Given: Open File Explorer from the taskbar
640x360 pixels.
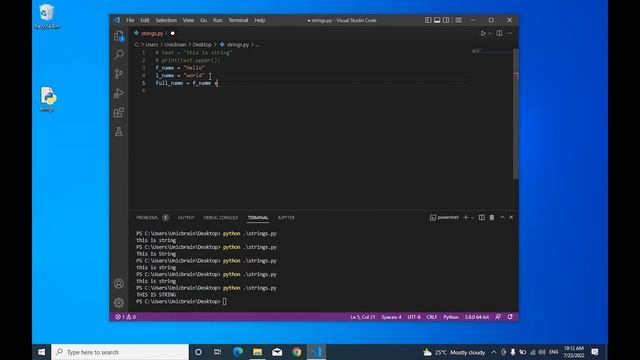Looking at the screenshot, I should [x=257, y=352].
